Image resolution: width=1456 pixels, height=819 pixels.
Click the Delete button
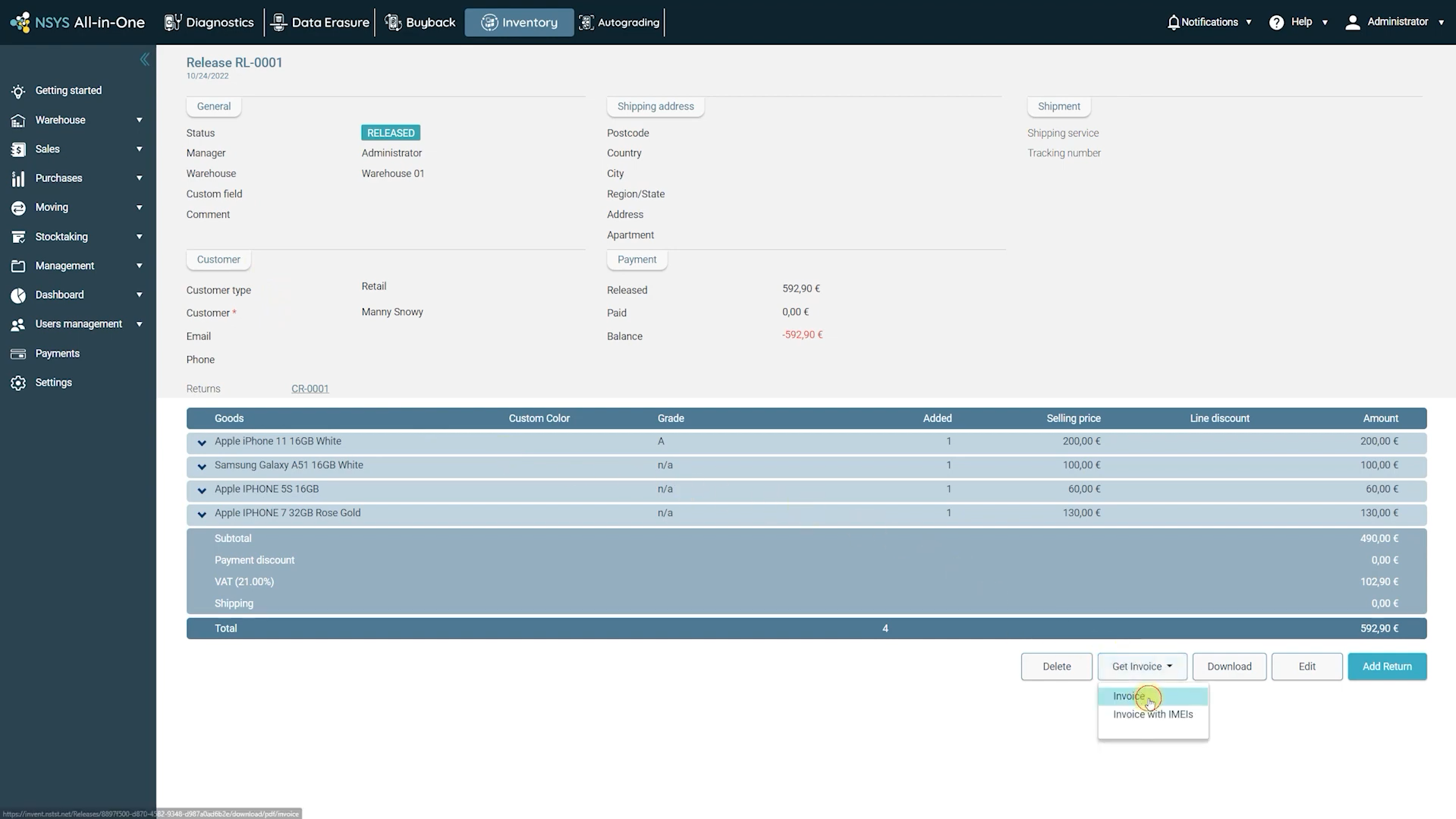(x=1056, y=666)
